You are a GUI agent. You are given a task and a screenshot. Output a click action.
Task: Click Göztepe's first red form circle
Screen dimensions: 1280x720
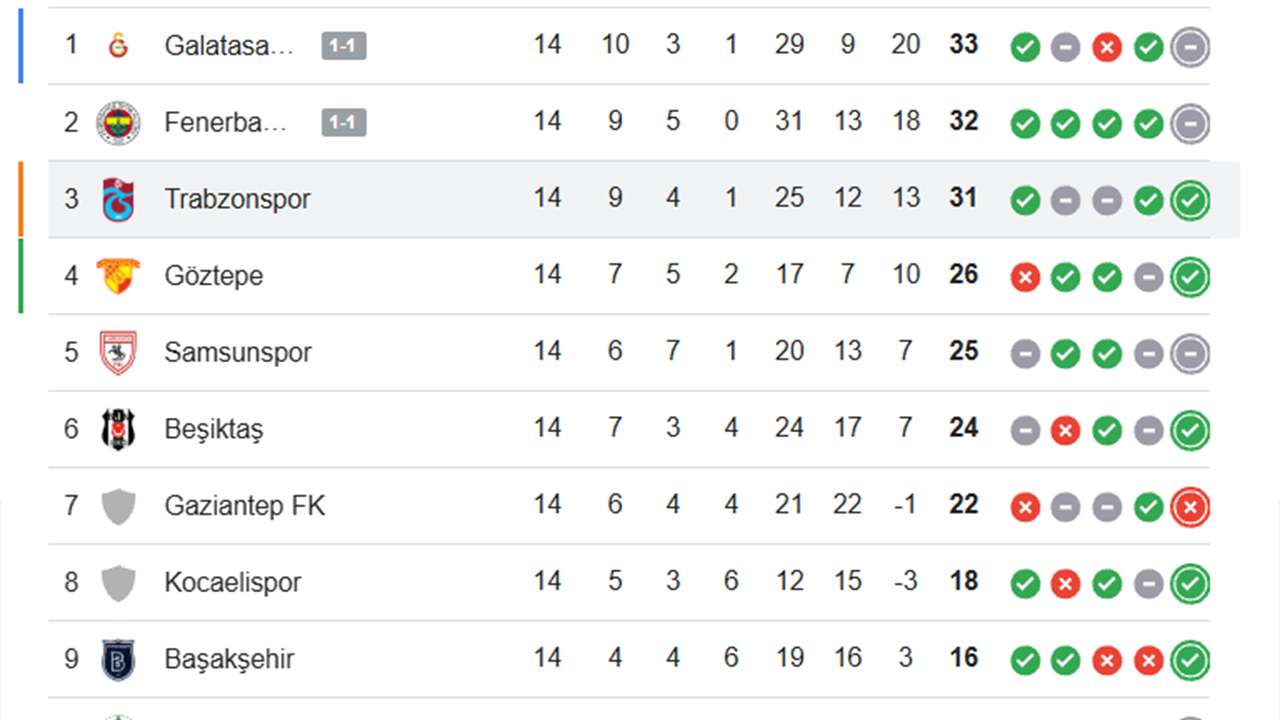coord(1024,276)
